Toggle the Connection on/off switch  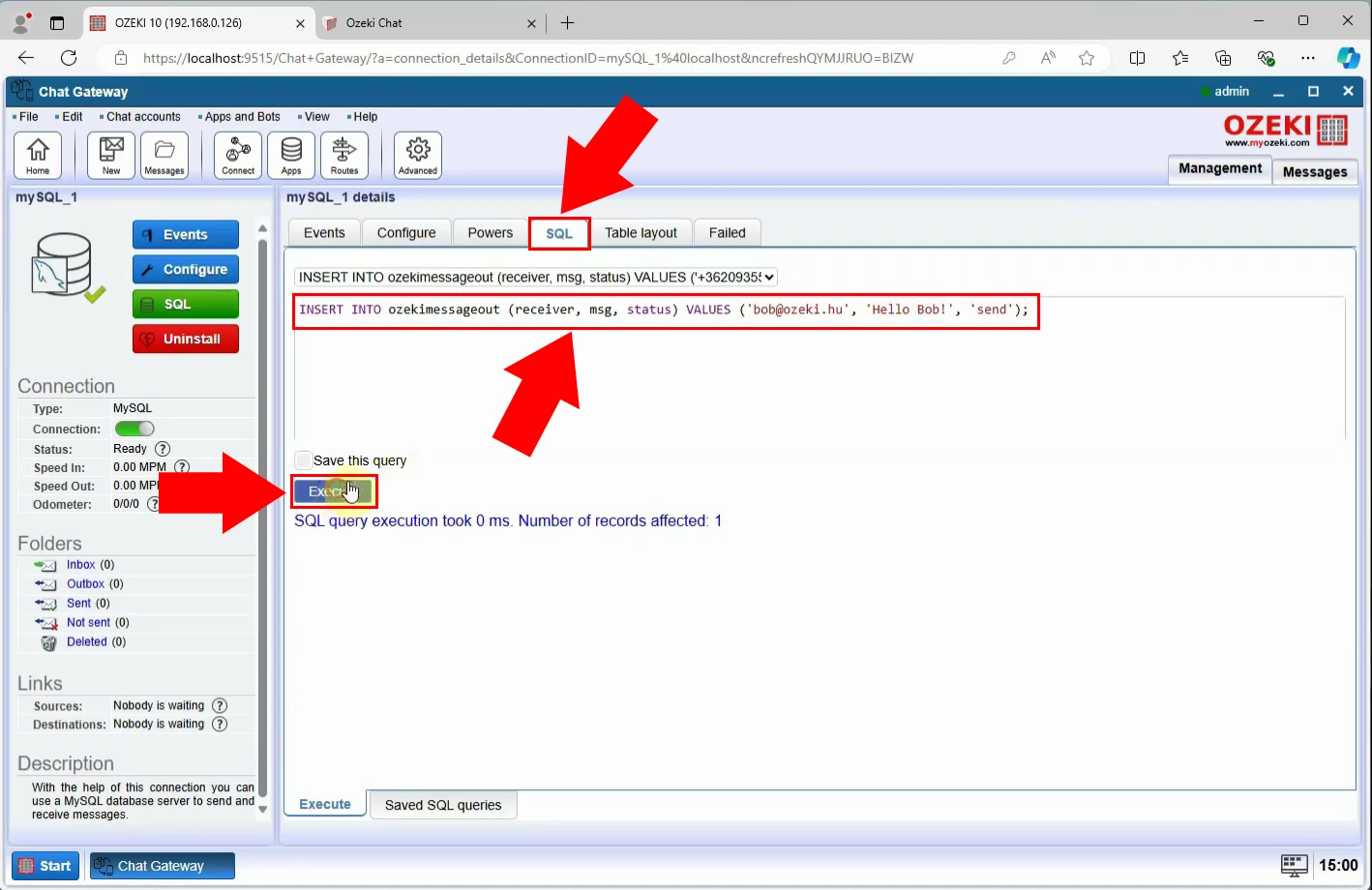click(x=134, y=429)
